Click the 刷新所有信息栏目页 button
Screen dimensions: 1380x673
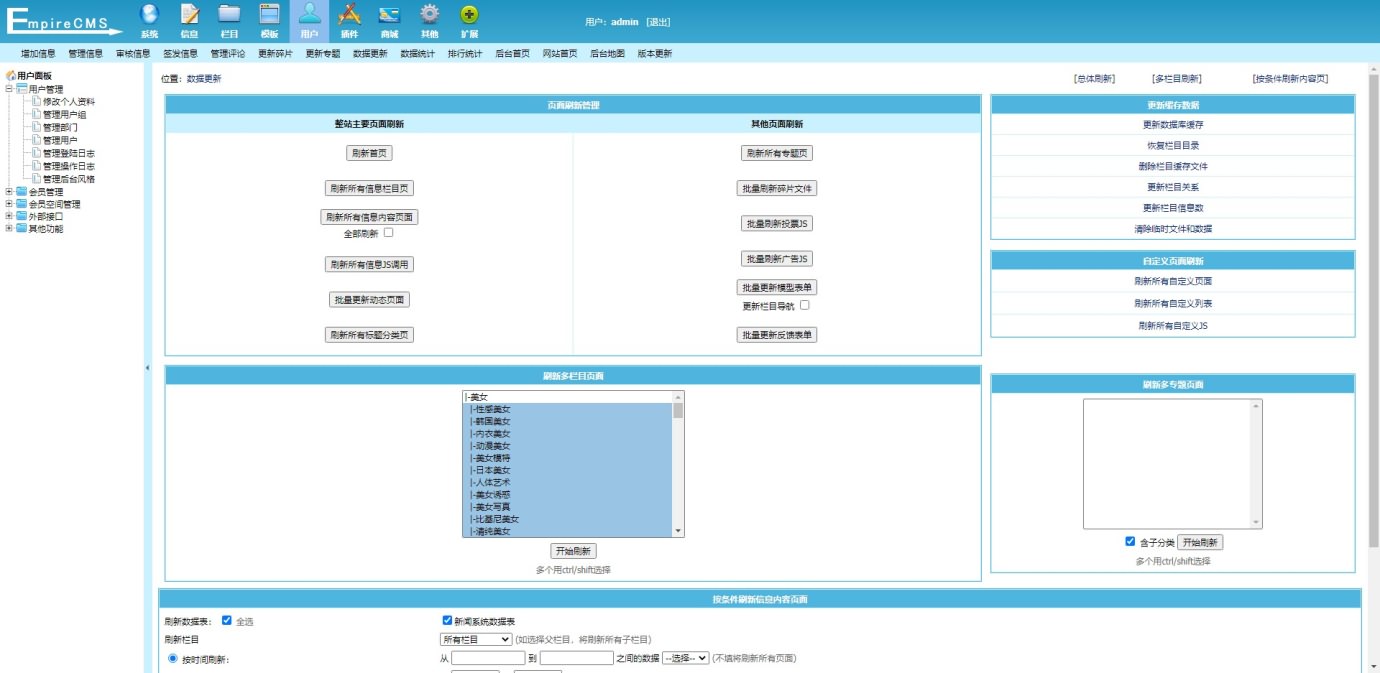pos(369,188)
